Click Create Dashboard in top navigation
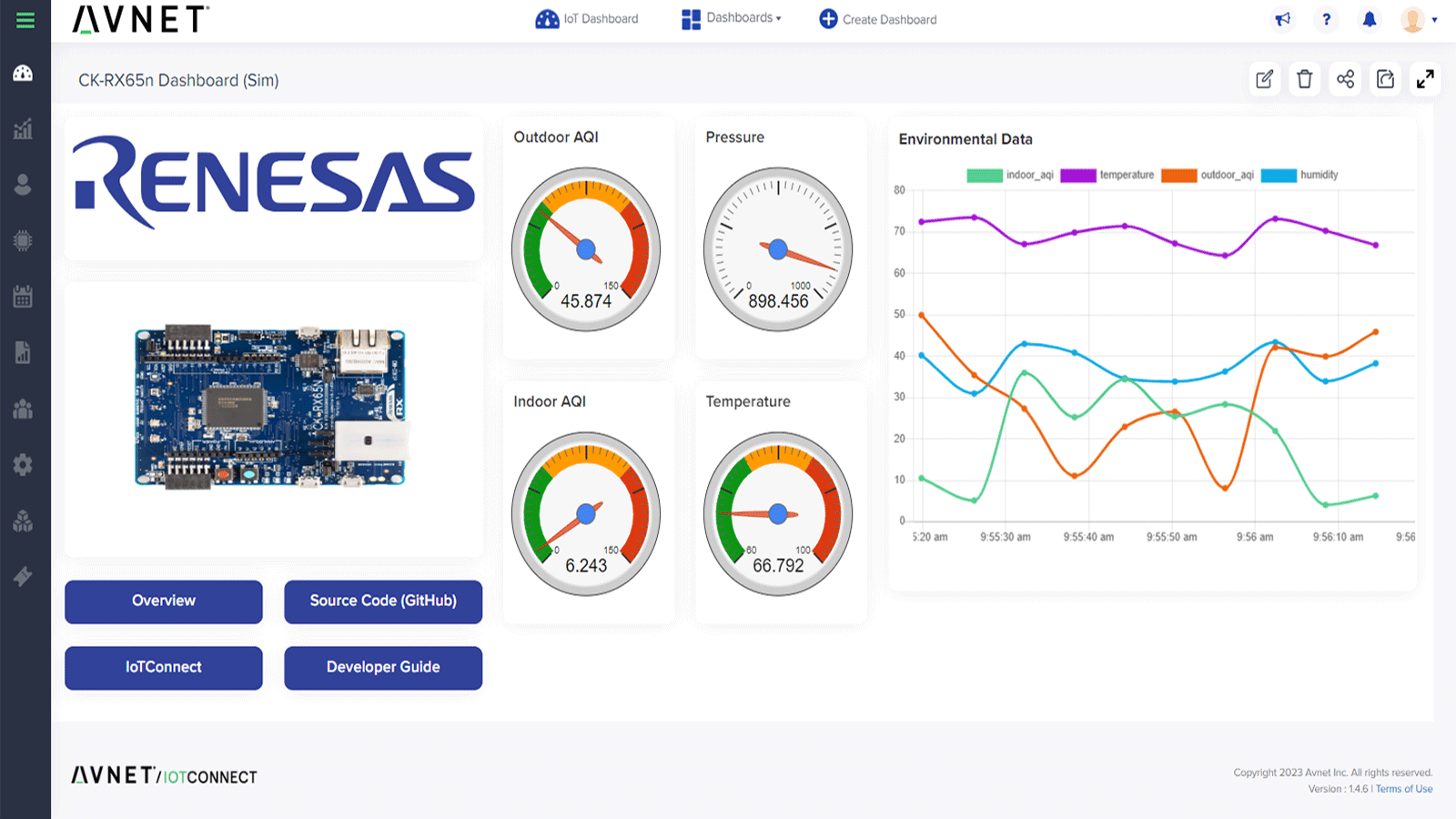The image size is (1456, 819). [x=878, y=19]
